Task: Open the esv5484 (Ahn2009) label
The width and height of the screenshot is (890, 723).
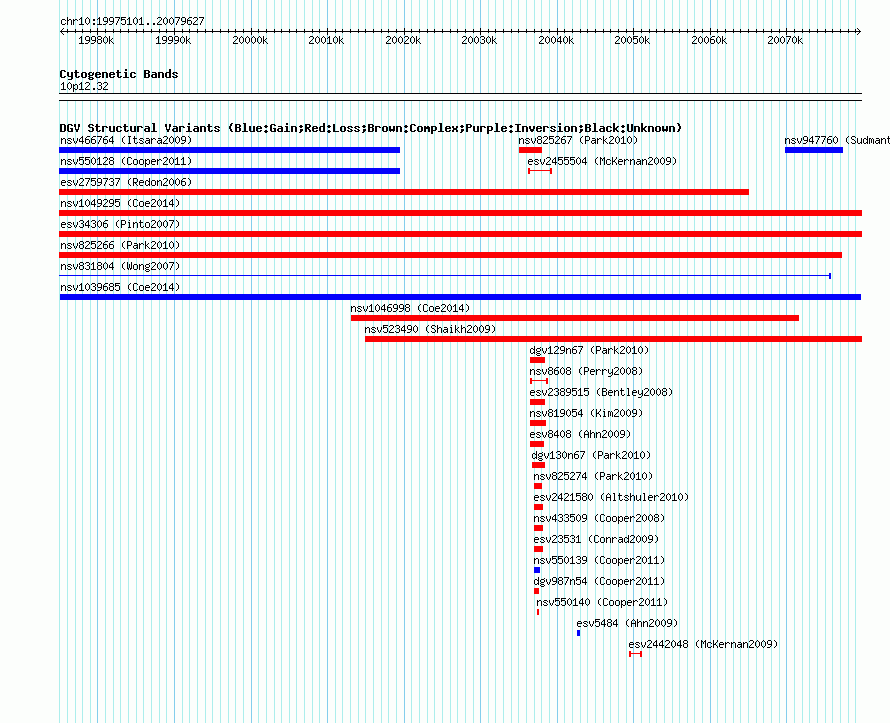Action: click(x=627, y=623)
